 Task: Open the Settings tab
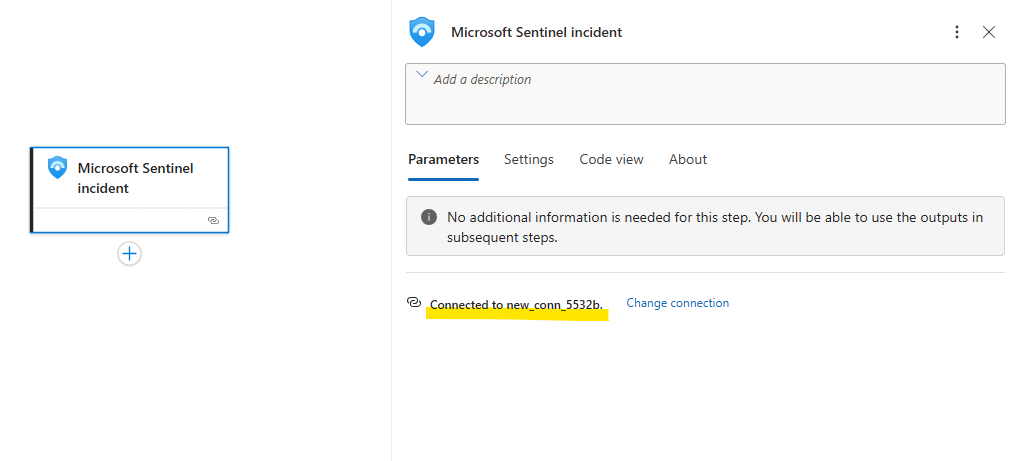pos(528,160)
